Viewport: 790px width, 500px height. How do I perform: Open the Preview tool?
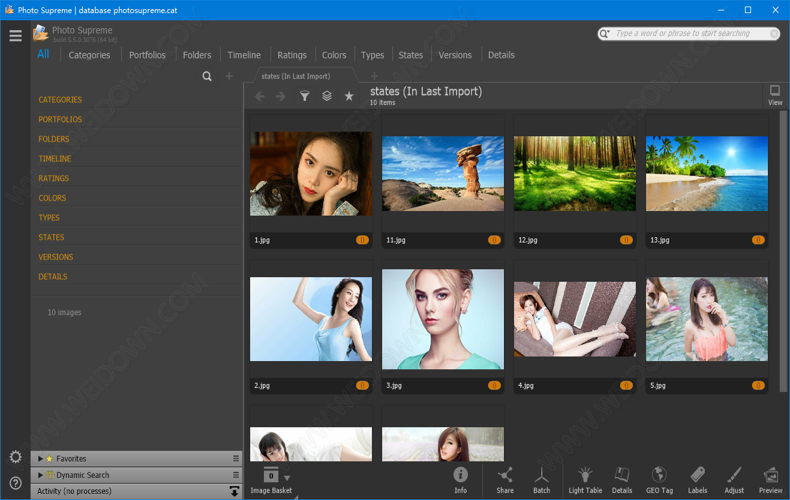pos(771,480)
